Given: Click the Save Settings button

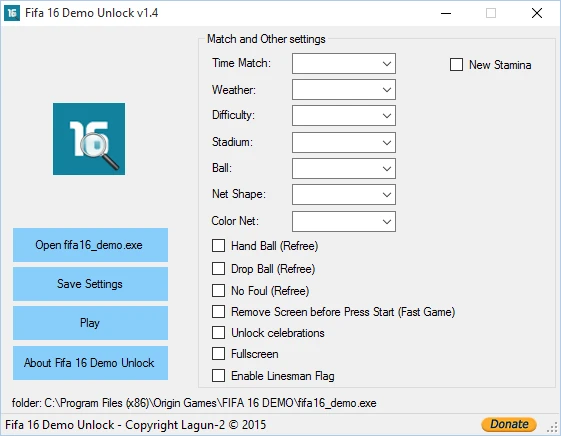Looking at the screenshot, I should (91, 284).
